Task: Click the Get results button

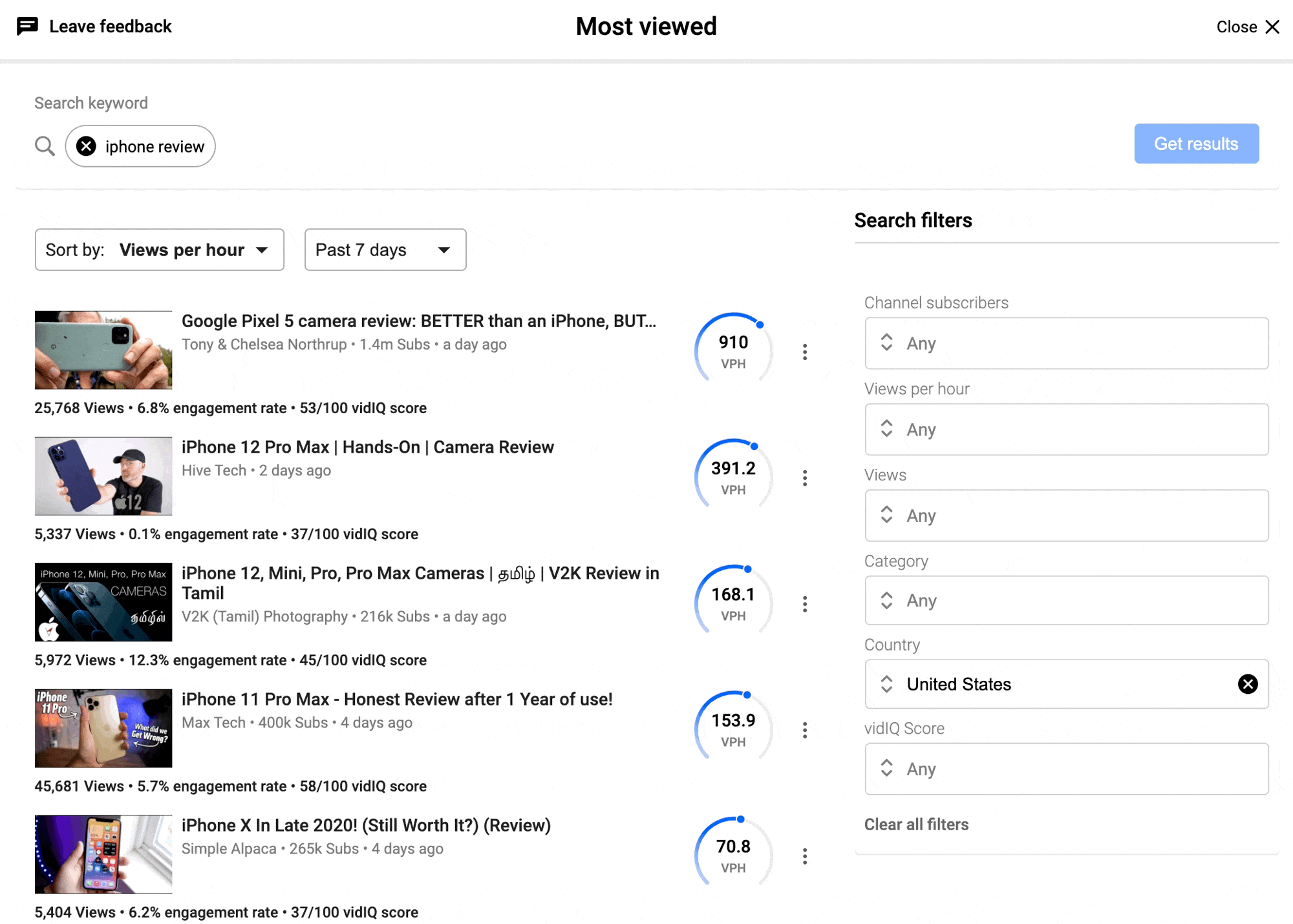Action: pos(1196,144)
